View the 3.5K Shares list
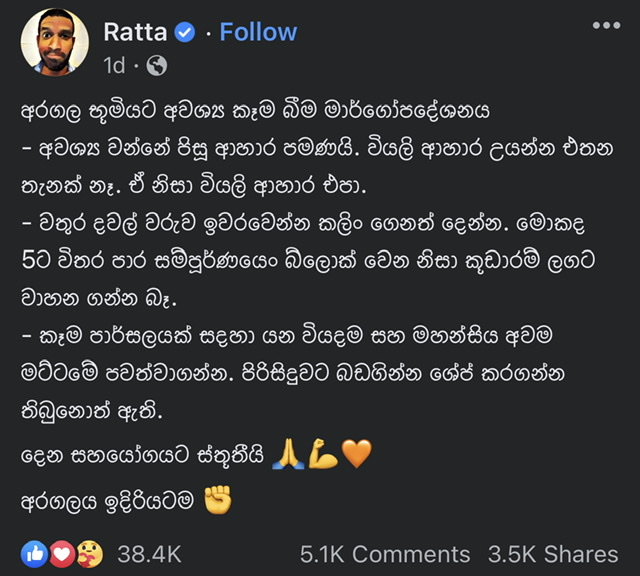Screen dimensions: 640x576 553,554
